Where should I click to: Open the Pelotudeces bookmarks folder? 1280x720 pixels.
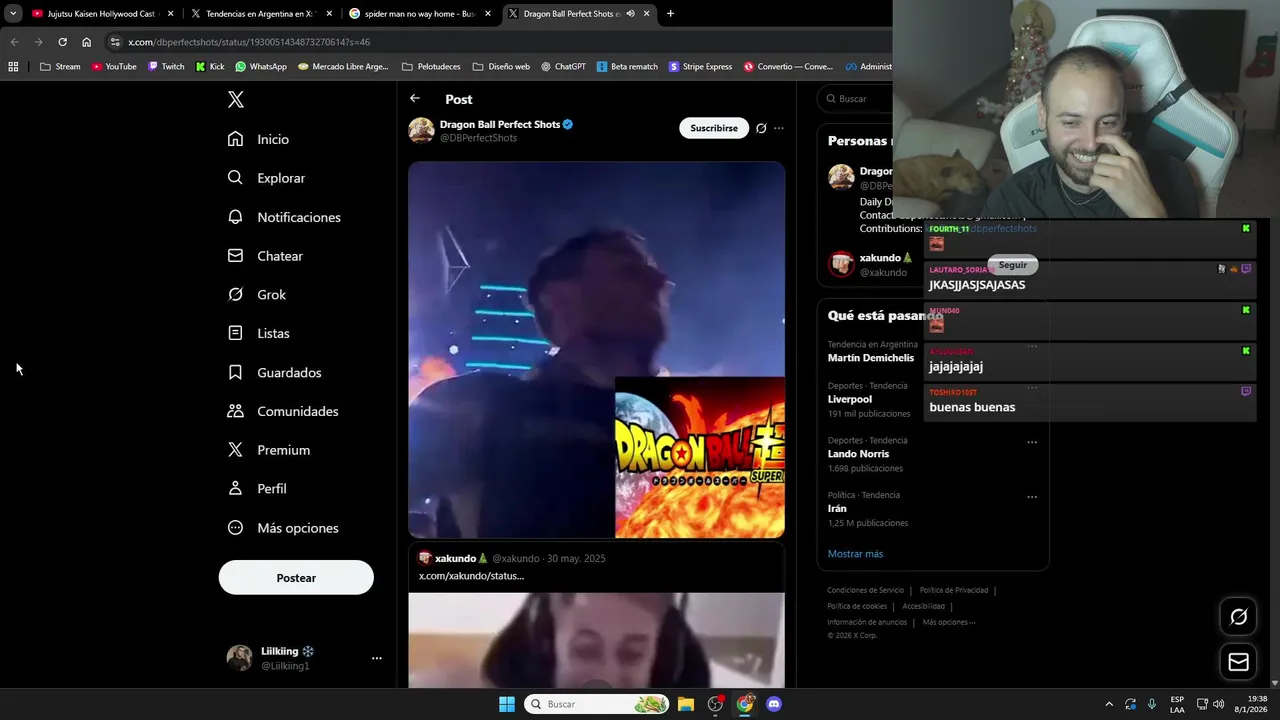(431, 67)
